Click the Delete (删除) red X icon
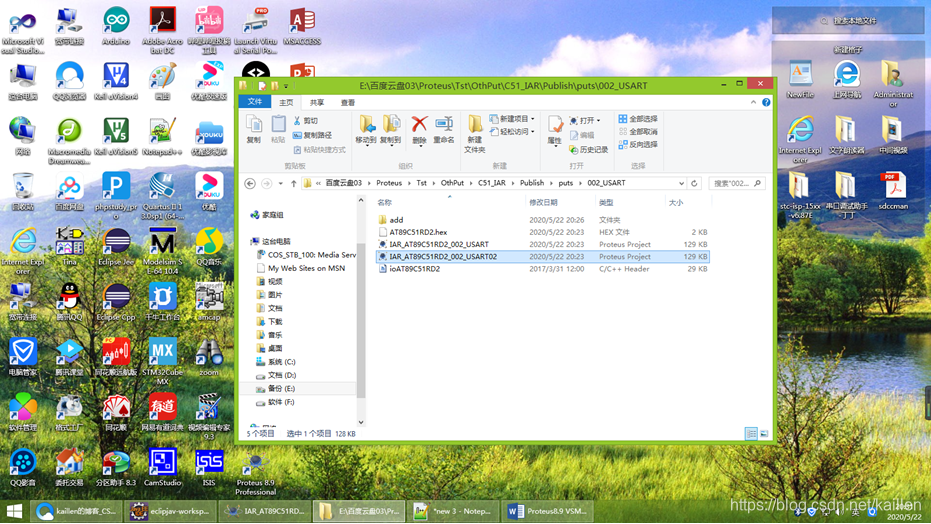Image resolution: width=931 pixels, height=524 pixels. coord(419,129)
